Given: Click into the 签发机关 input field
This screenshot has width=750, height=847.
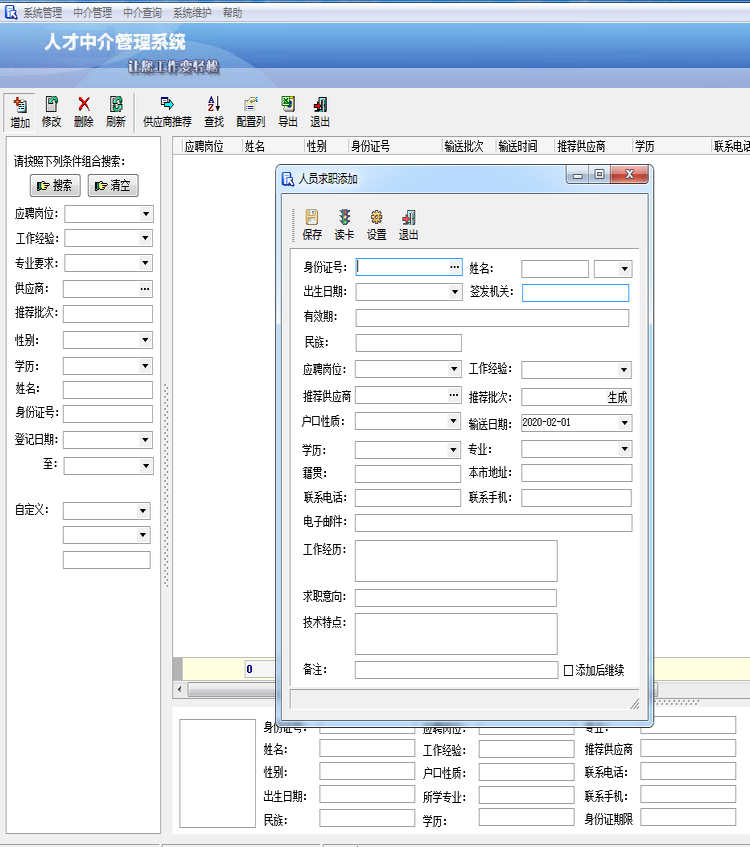Looking at the screenshot, I should pyautogui.click(x=575, y=293).
